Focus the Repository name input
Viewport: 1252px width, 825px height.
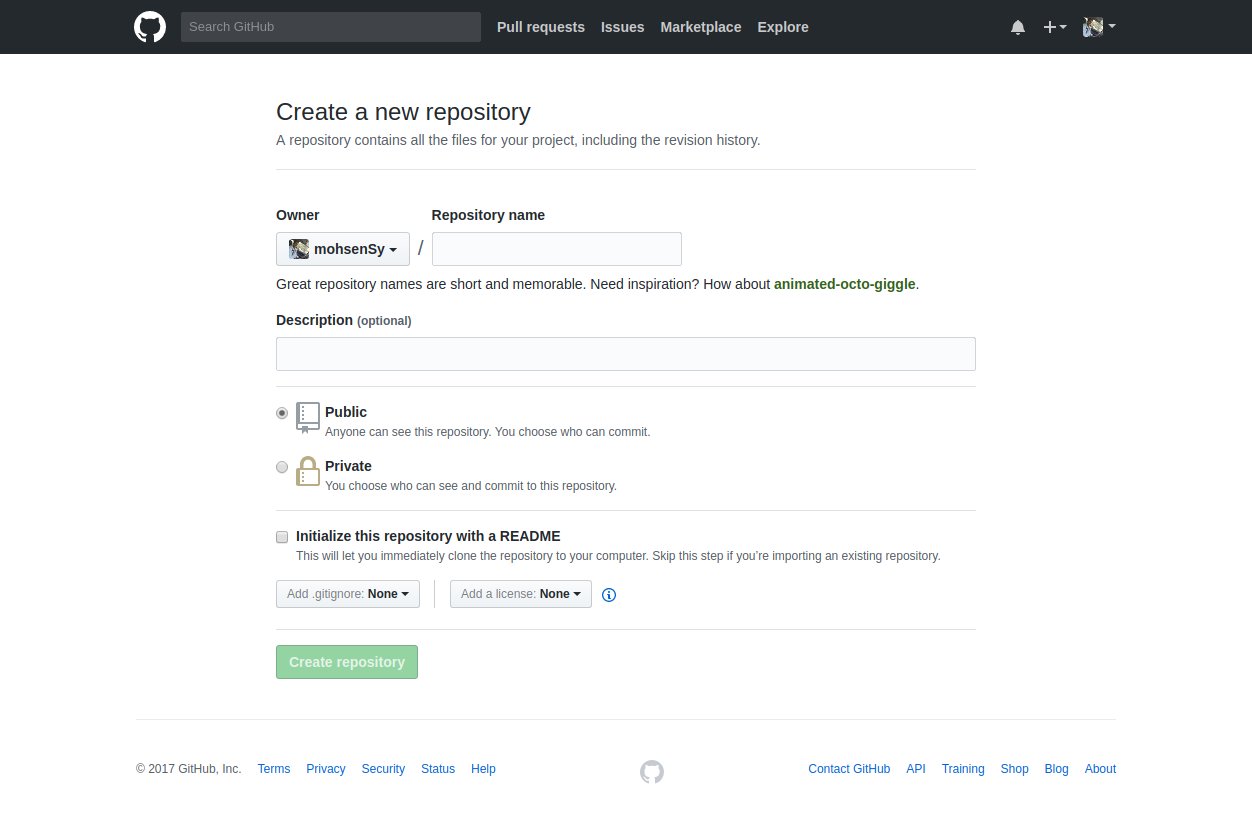pos(557,249)
